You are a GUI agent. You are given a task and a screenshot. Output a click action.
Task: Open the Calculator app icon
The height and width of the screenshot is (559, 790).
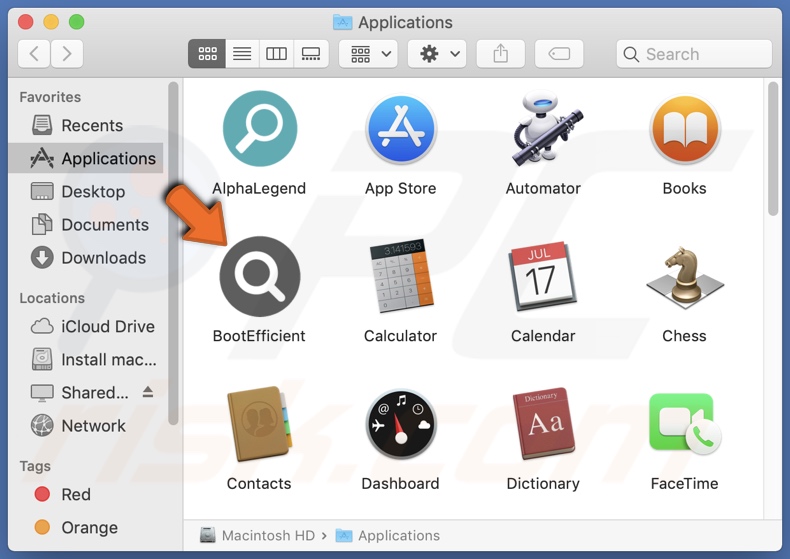click(400, 277)
